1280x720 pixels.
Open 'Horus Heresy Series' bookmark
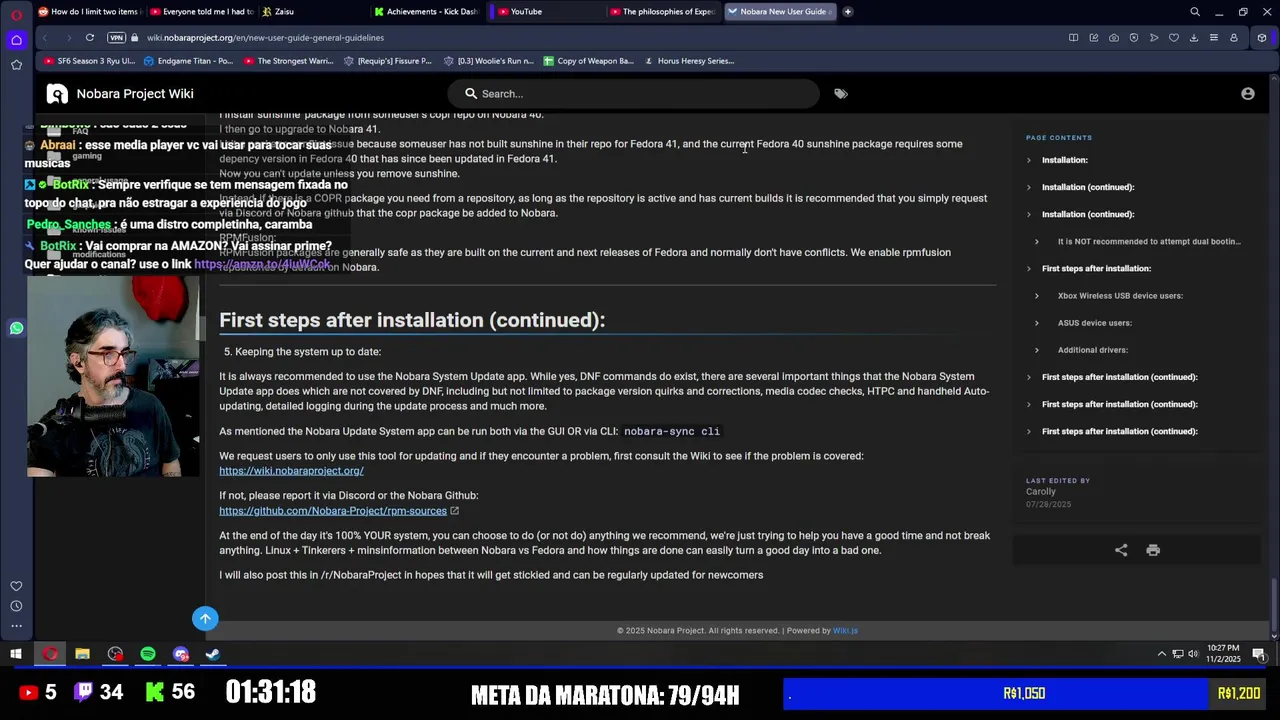point(689,61)
